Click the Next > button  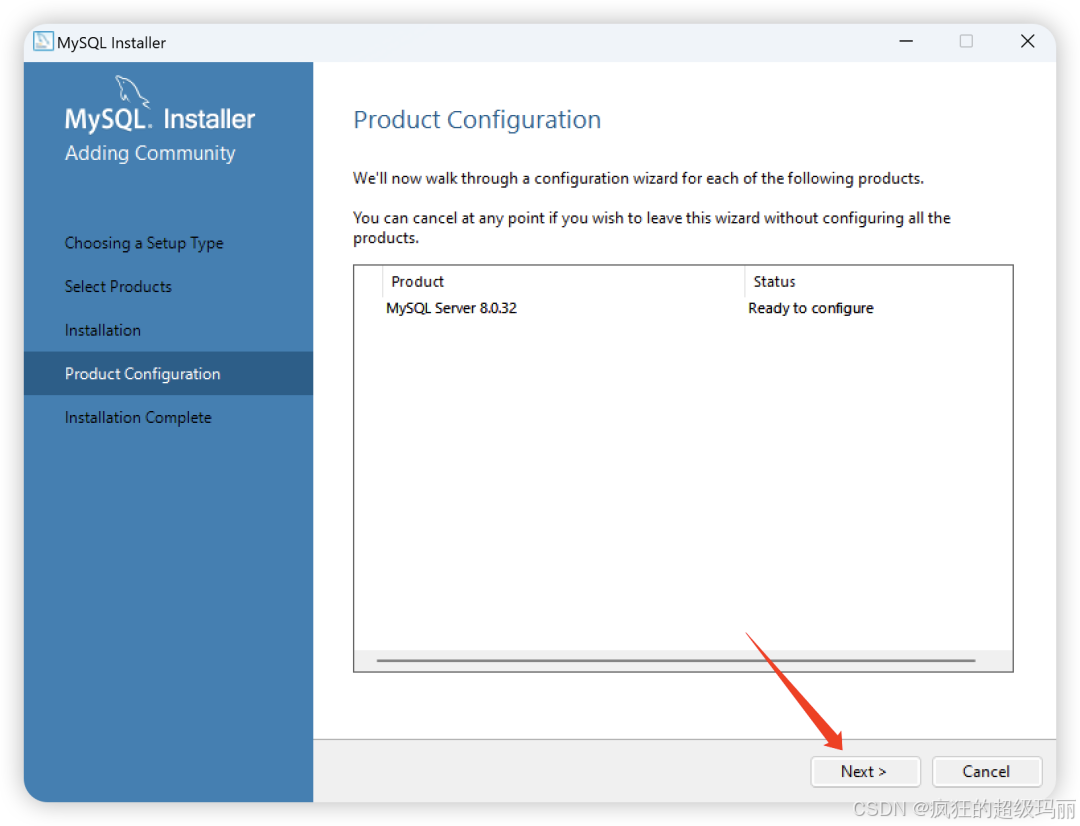(865, 772)
